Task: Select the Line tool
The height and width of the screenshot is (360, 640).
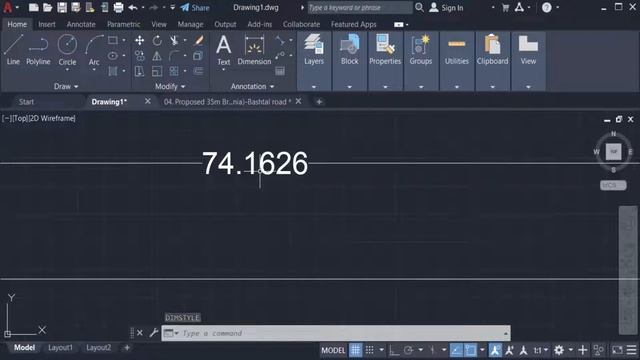Action: (13, 50)
